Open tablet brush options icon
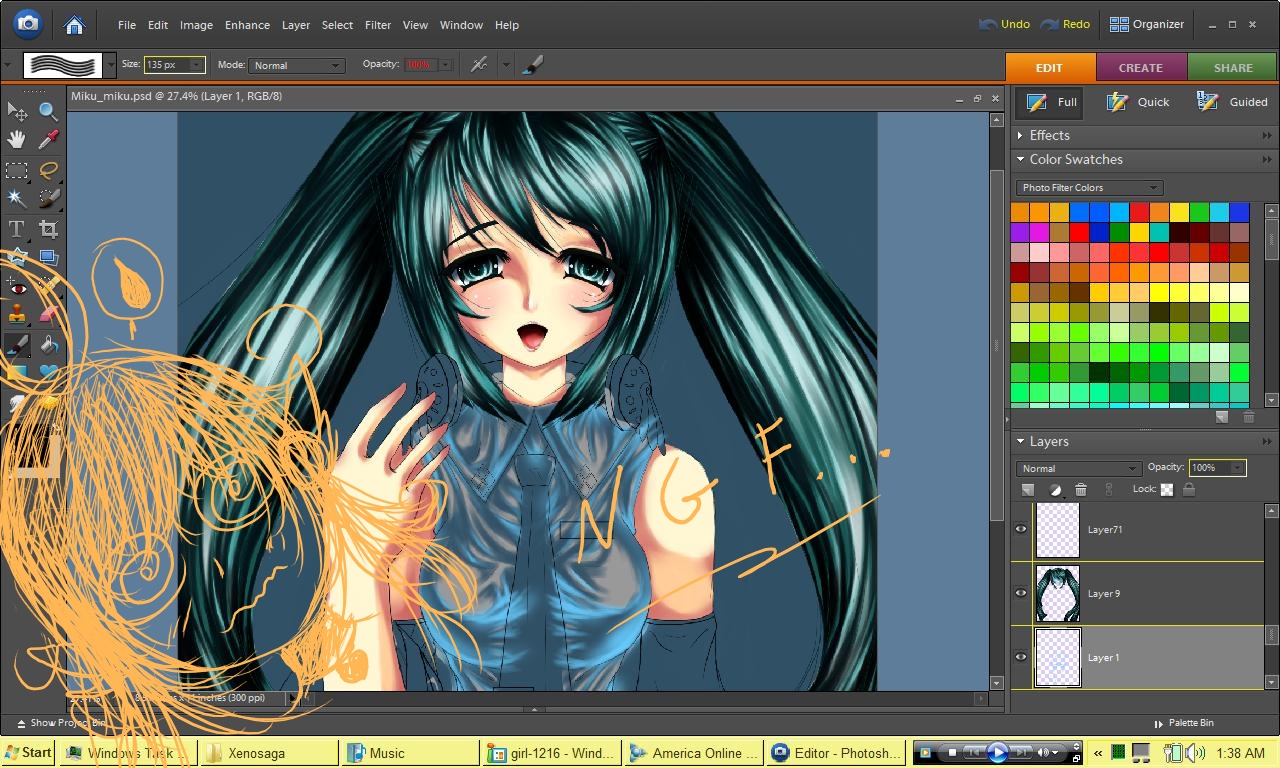 [x=533, y=64]
